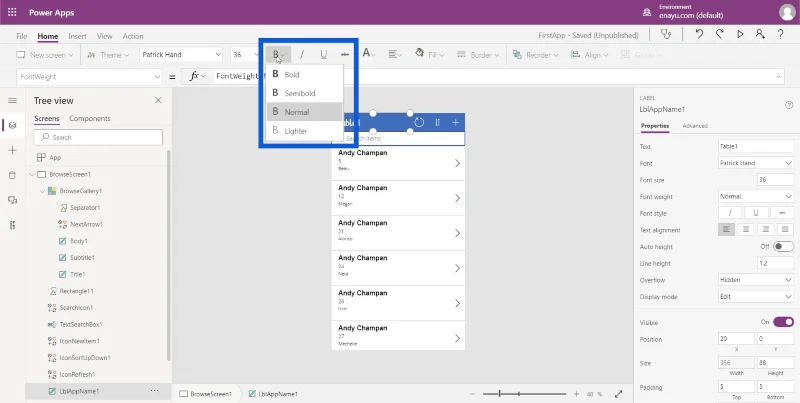Zoom in using the plus icon
Screen dimensions: 800x403
(577, 394)
